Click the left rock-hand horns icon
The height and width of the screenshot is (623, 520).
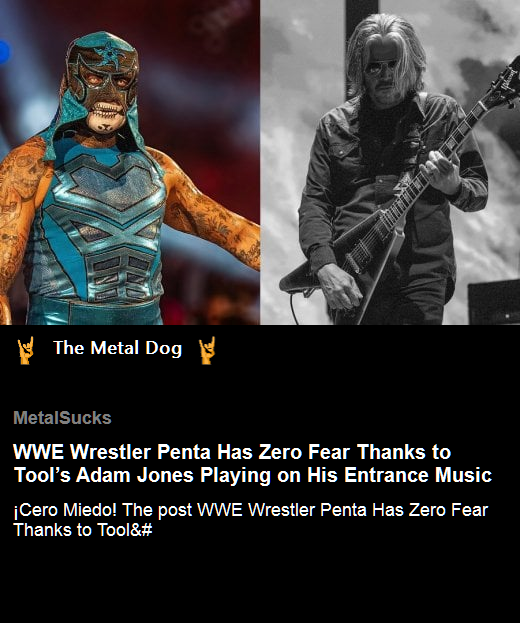point(25,350)
